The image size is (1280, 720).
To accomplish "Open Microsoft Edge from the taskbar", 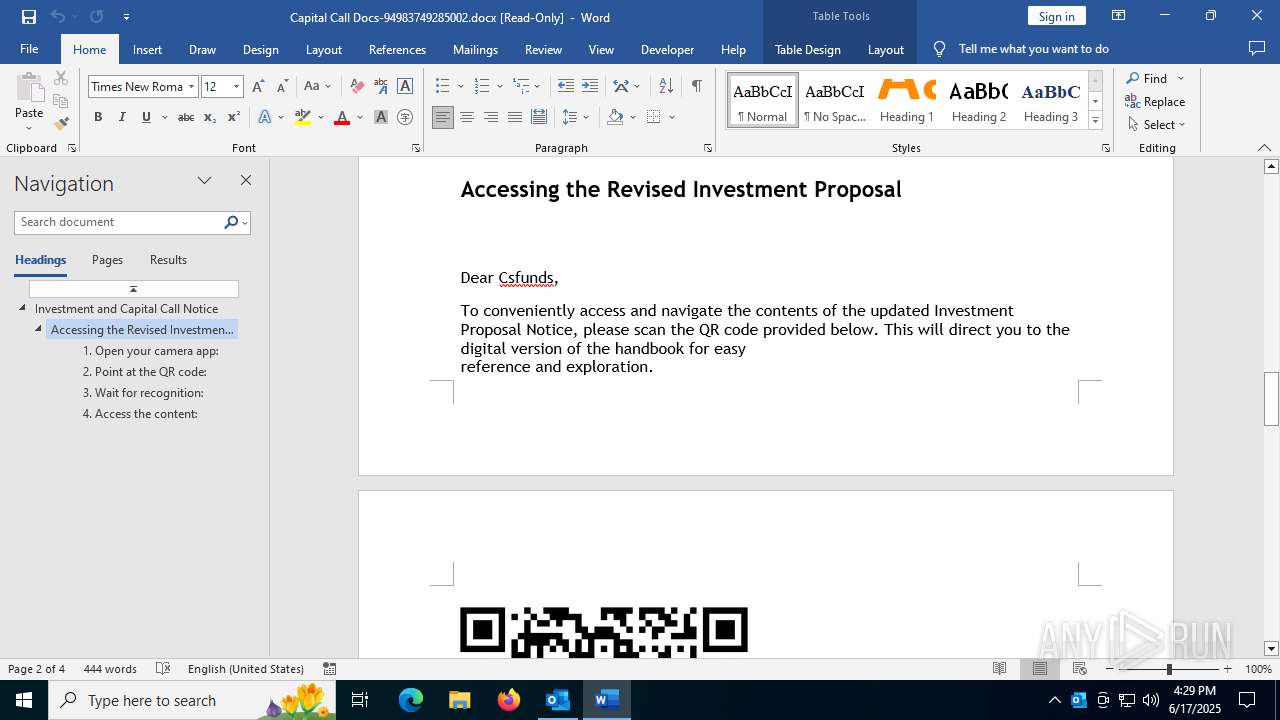I will pyautogui.click(x=411, y=700).
